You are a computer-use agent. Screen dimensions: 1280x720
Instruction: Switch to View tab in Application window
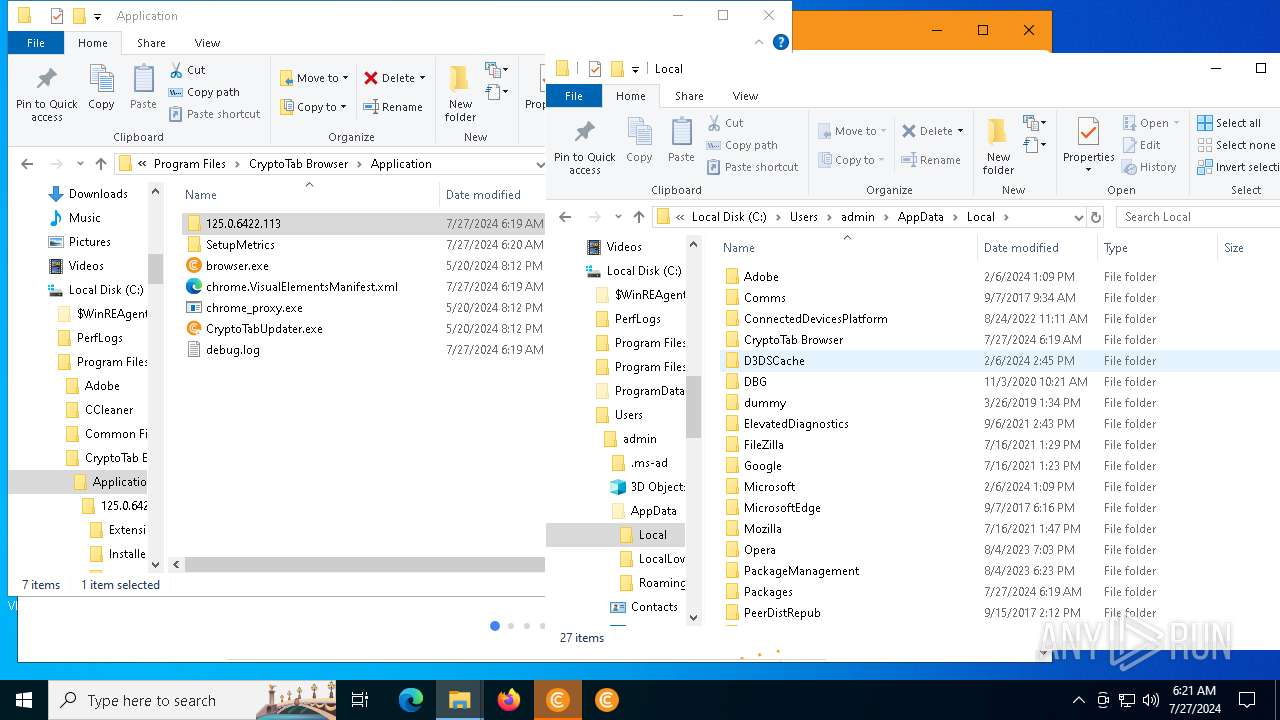coord(207,43)
